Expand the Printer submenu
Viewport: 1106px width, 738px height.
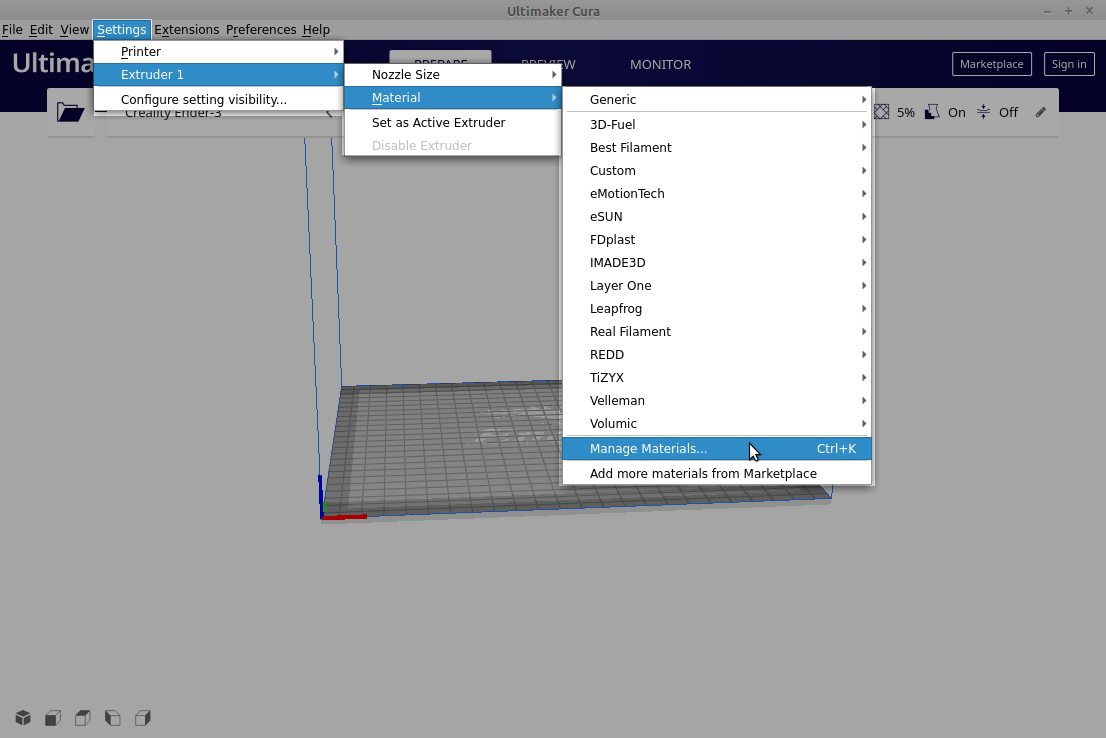tap(219, 52)
